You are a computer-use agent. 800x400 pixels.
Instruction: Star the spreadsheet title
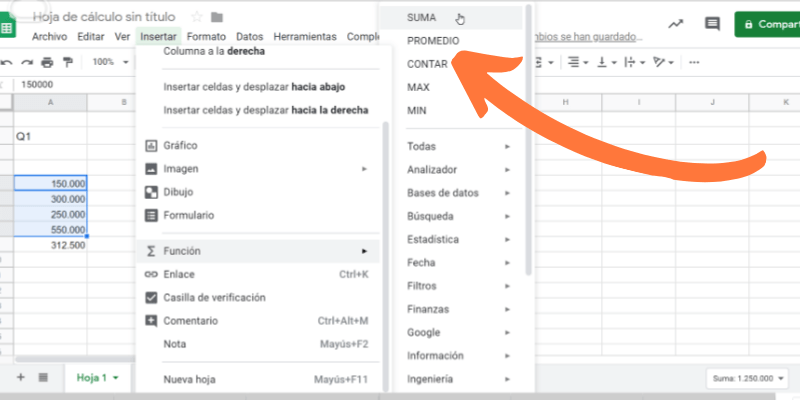(196, 17)
